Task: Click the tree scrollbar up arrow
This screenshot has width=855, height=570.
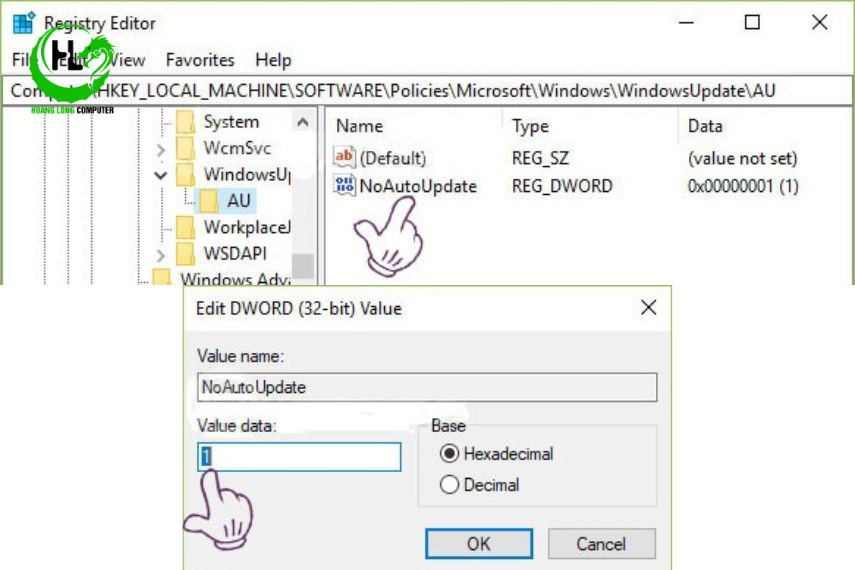Action: click(x=303, y=122)
